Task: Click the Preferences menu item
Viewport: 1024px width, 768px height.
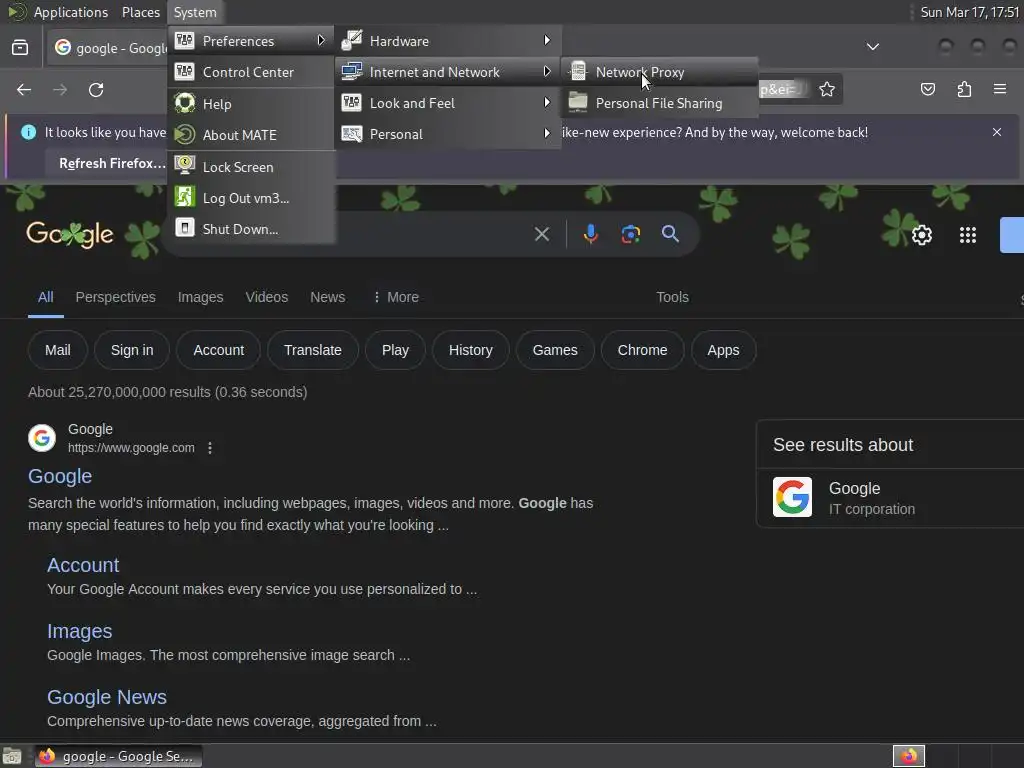Action: point(251,40)
